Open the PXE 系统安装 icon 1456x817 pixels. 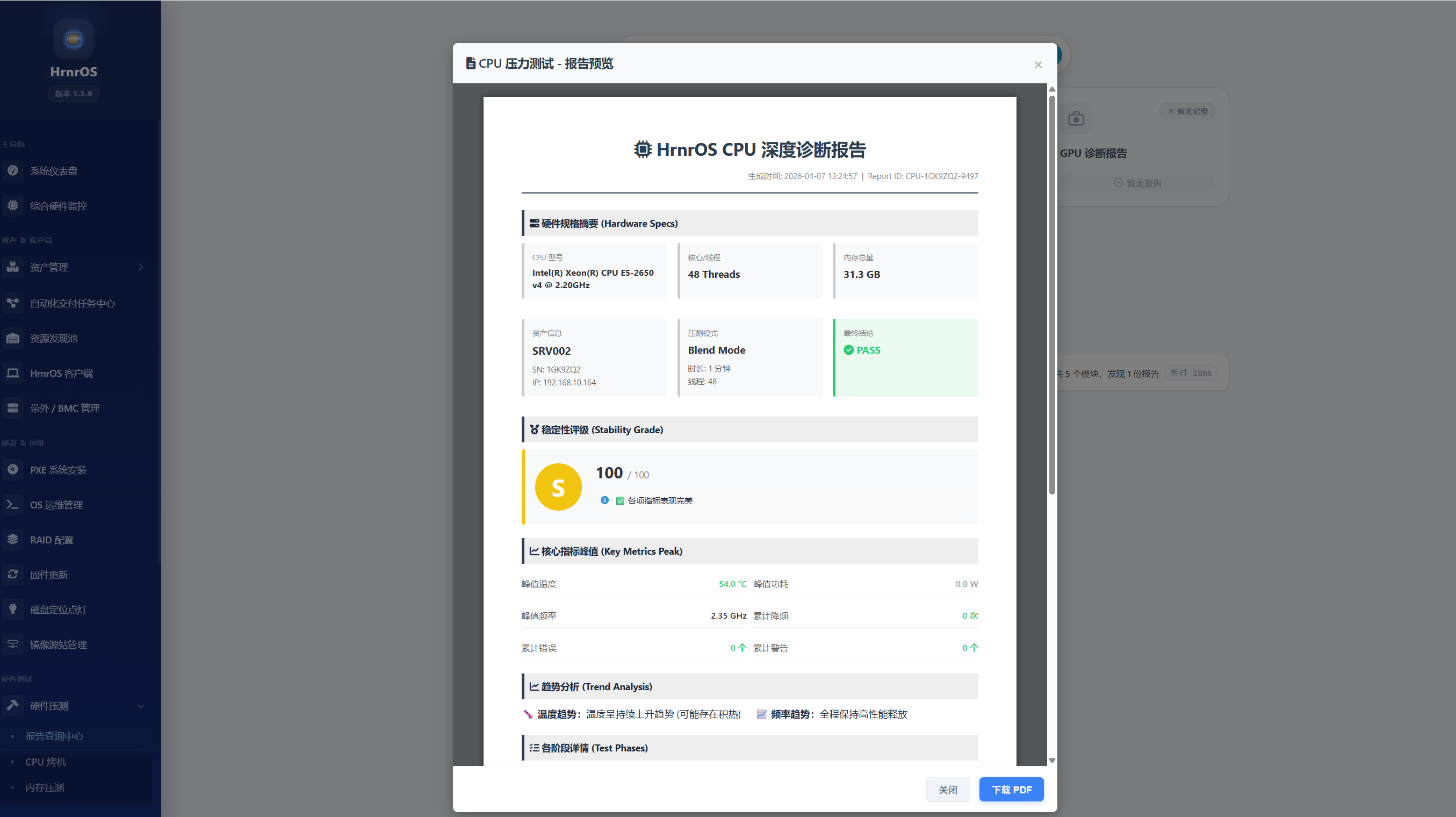(x=13, y=469)
